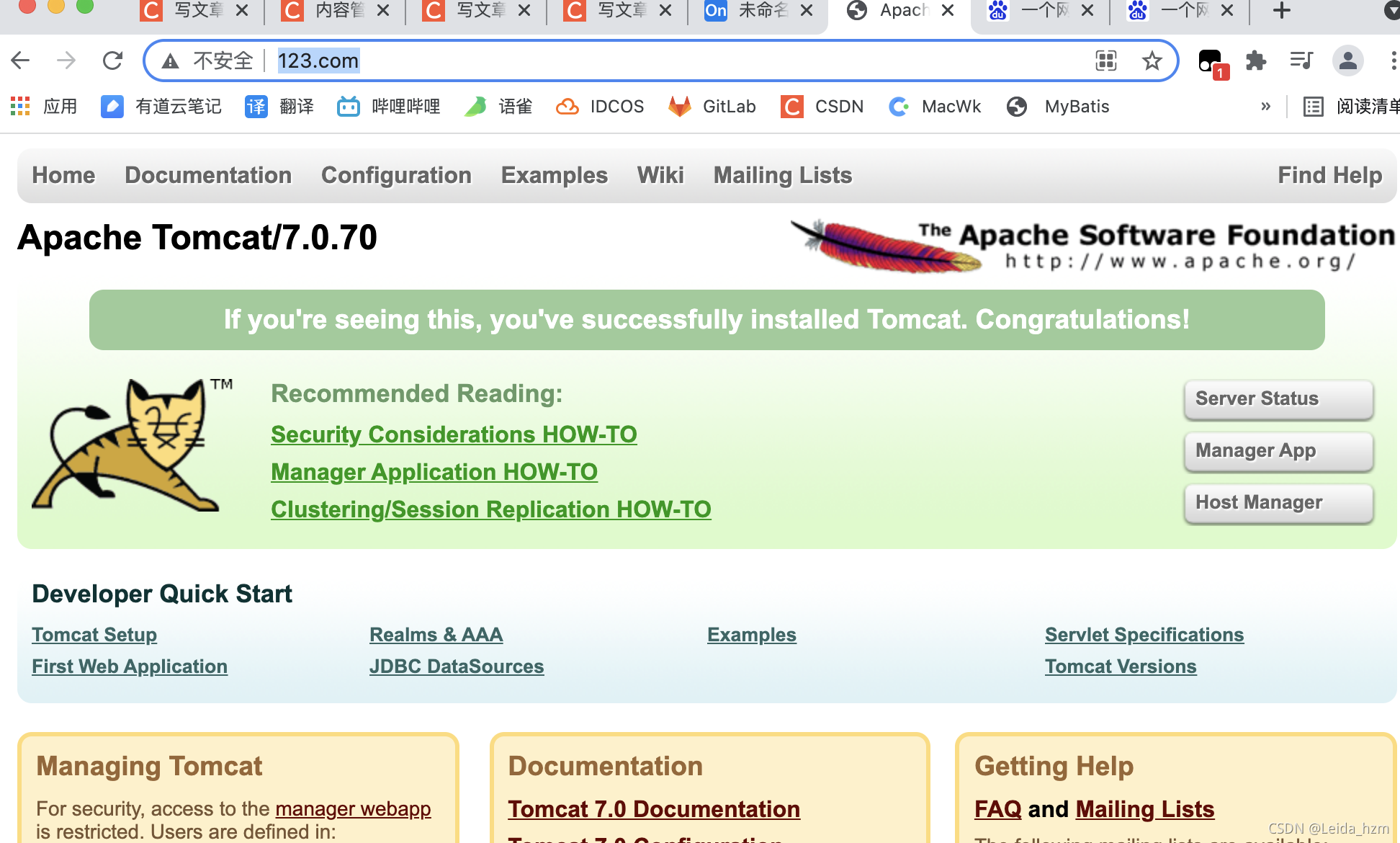This screenshot has height=843, width=1400.
Task: Open the GitLab bookmark
Action: click(712, 107)
